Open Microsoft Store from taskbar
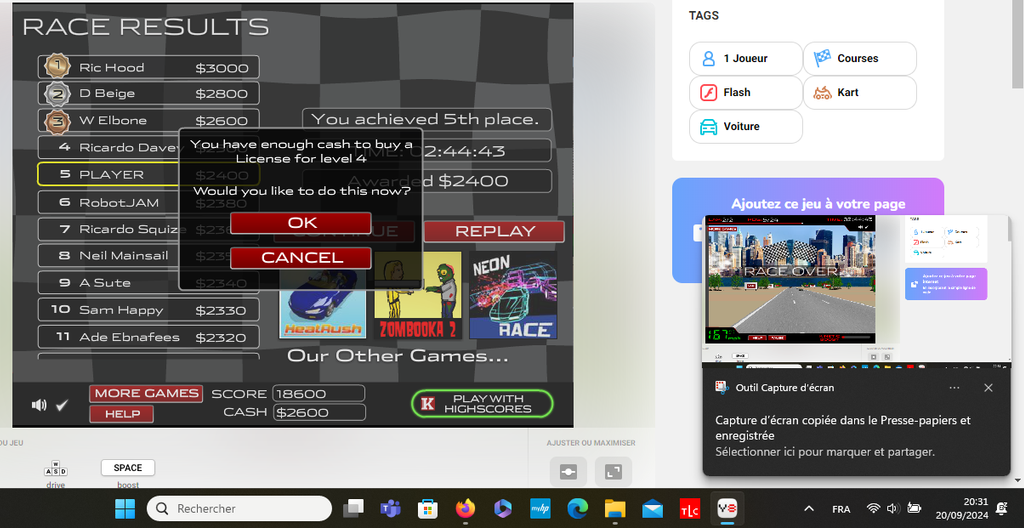Viewport: 1024px width, 528px height. coord(428,508)
